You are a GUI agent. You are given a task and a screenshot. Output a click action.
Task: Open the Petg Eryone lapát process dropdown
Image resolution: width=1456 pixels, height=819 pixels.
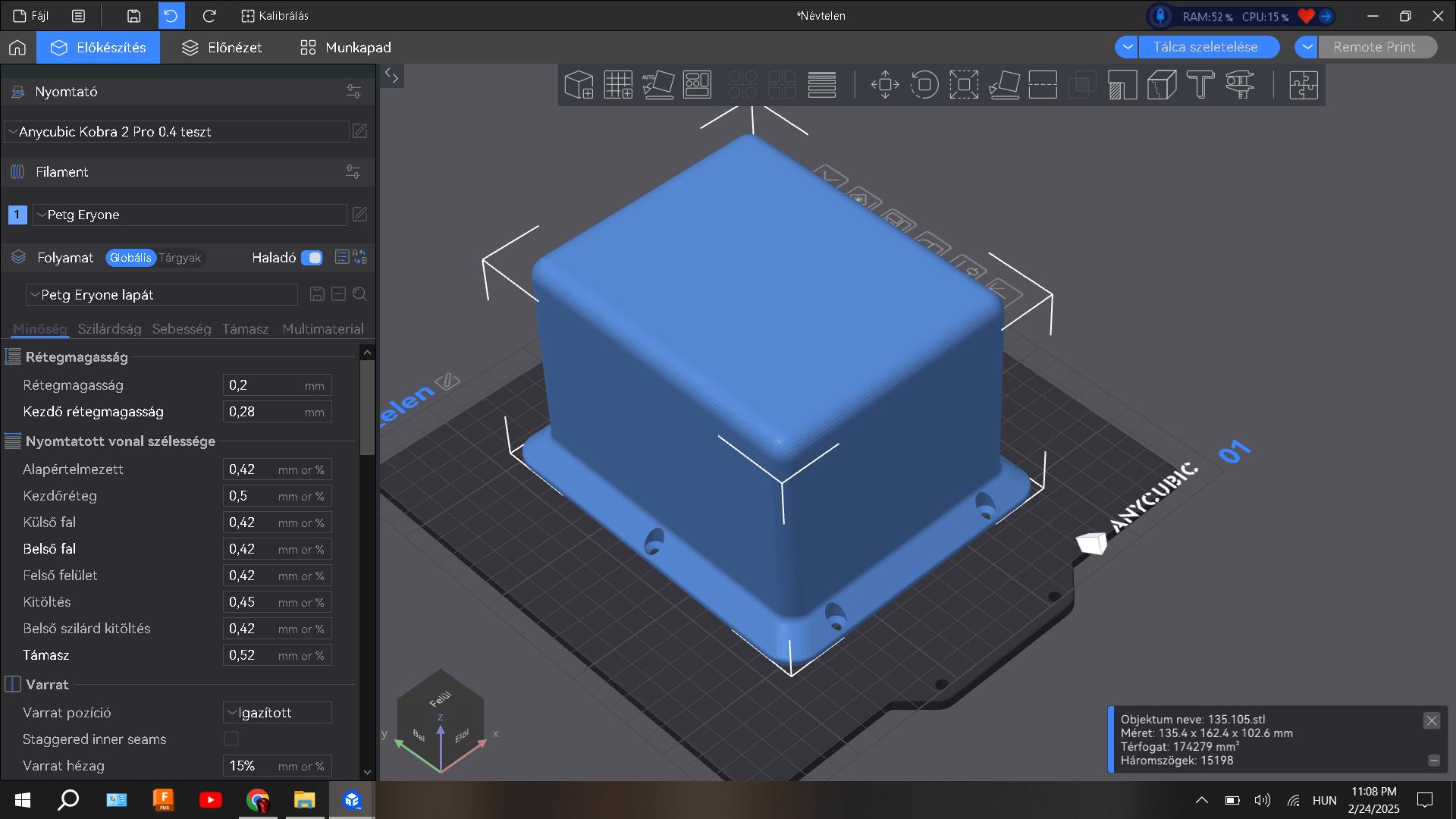(x=162, y=295)
